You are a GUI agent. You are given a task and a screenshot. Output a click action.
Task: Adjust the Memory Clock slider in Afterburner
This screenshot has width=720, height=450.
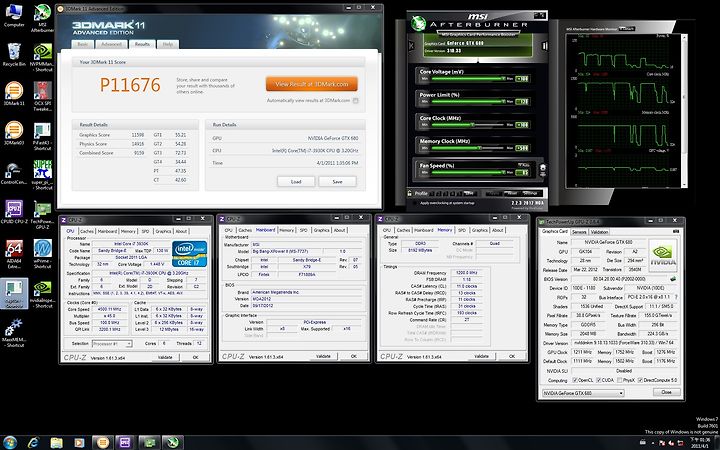click(x=469, y=148)
